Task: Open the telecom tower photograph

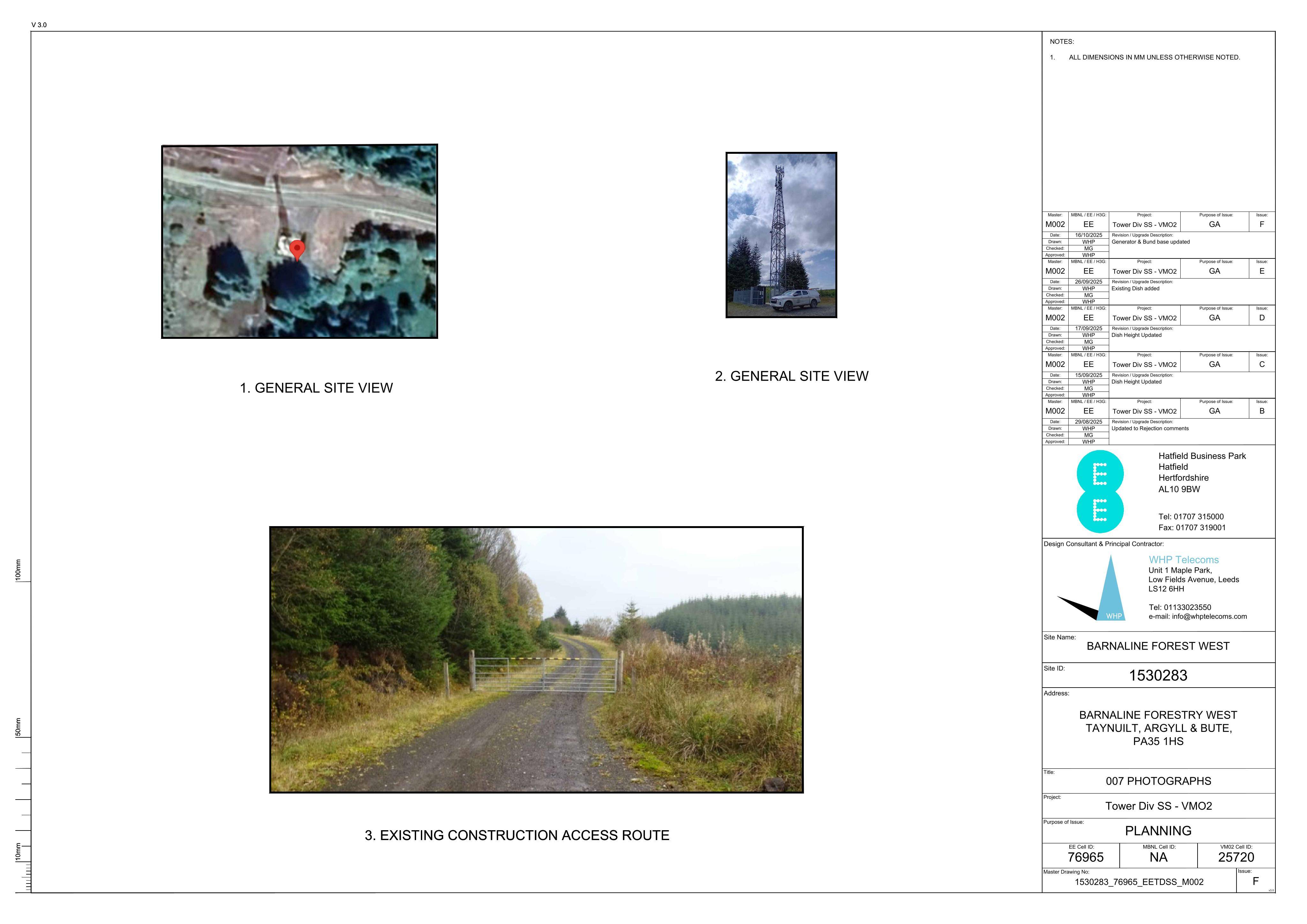Action: coord(781,235)
